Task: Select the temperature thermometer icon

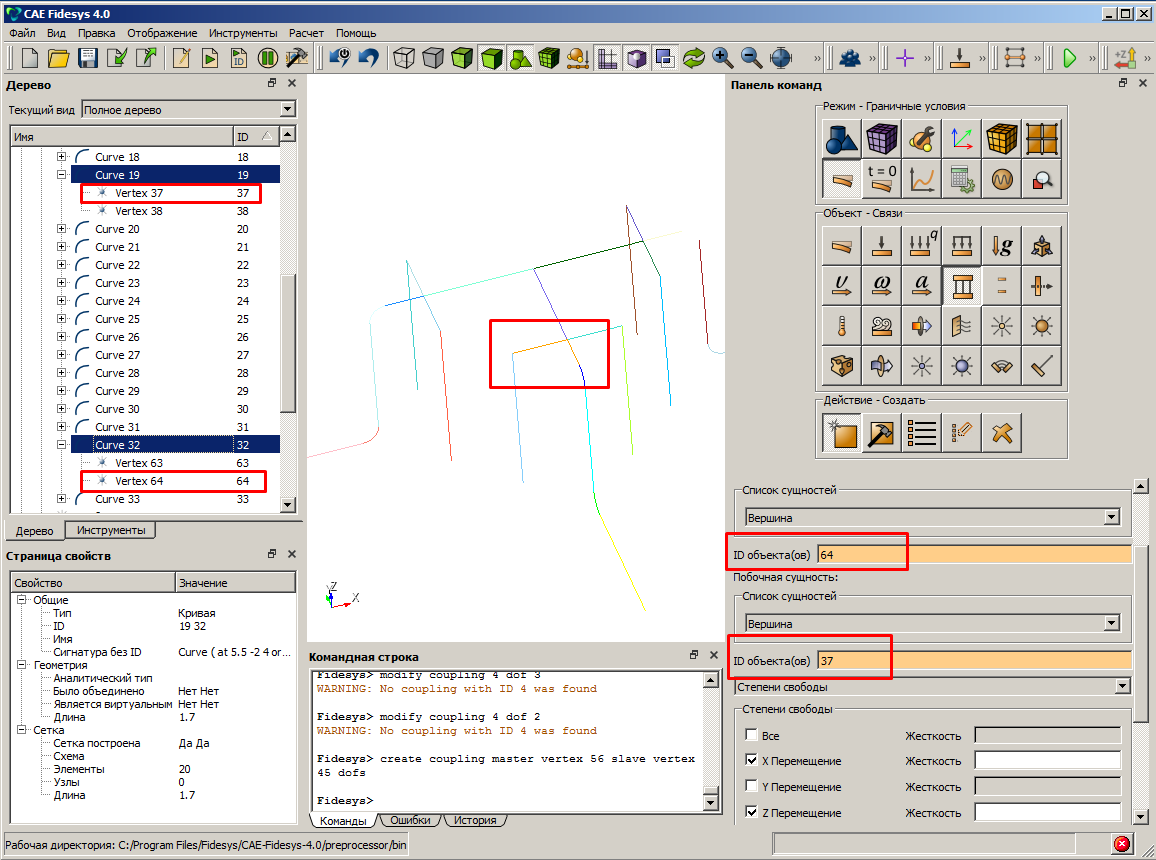Action: click(841, 326)
